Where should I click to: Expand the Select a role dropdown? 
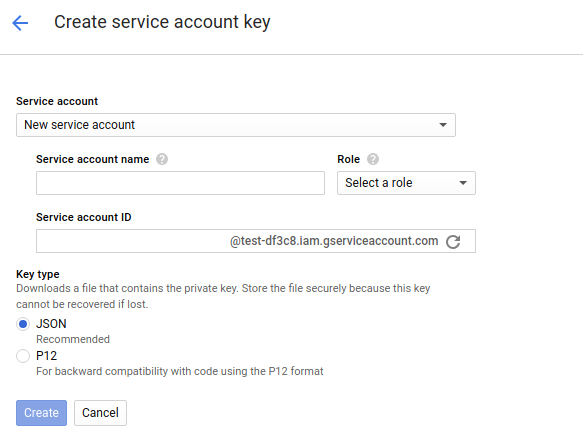coord(406,183)
